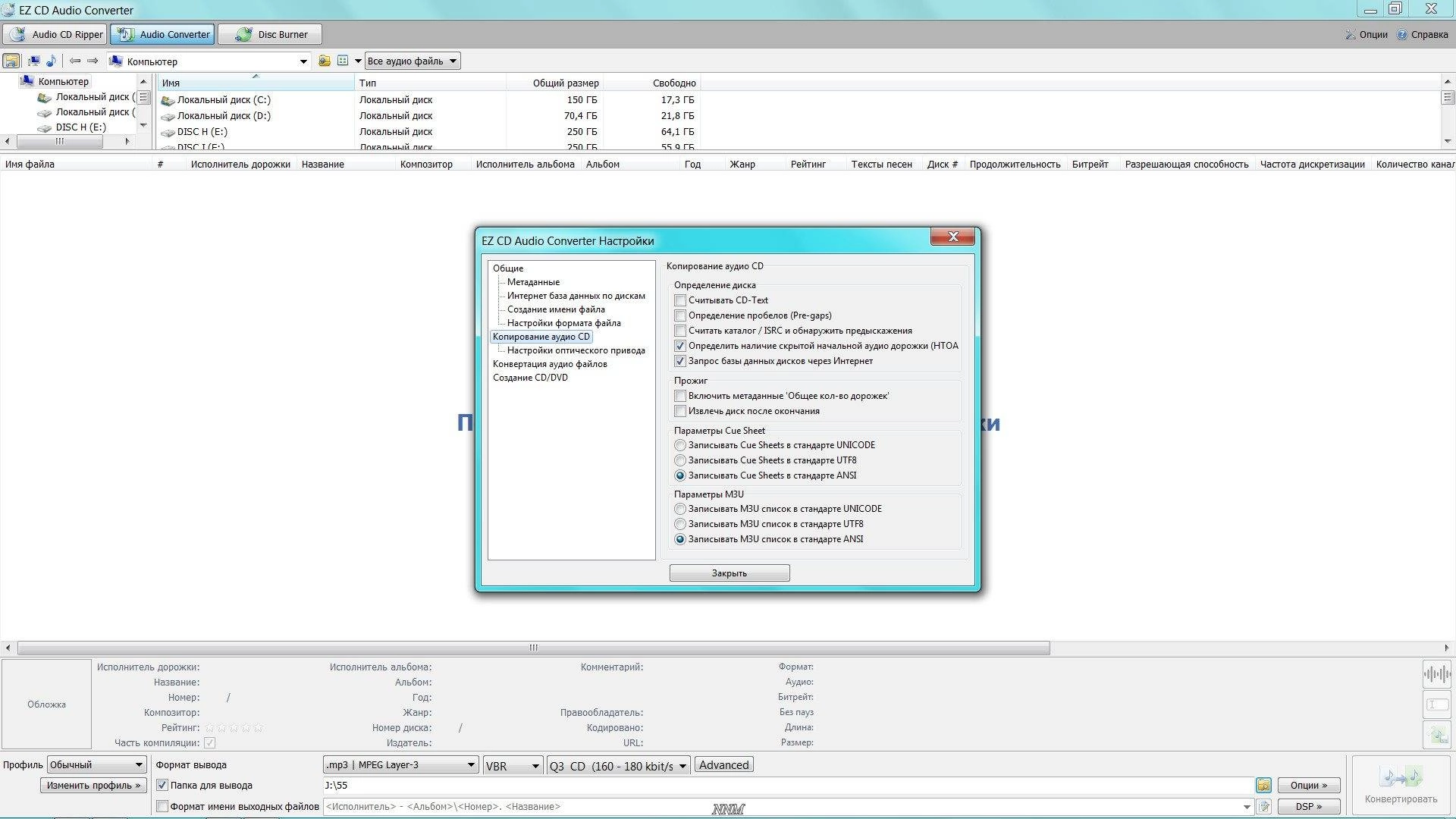Go forward with the right arrow icon

click(93, 61)
